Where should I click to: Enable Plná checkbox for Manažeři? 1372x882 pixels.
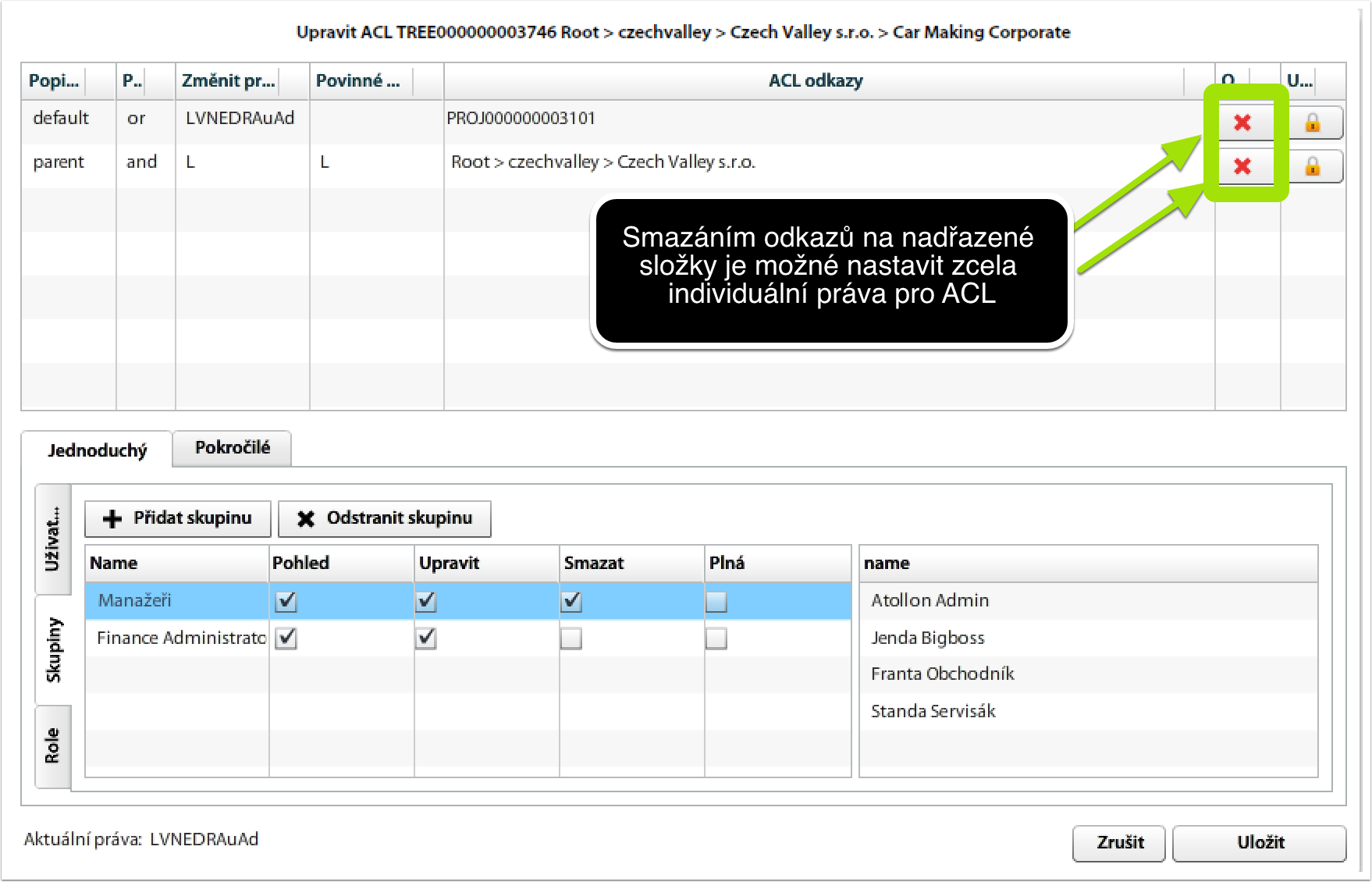click(716, 601)
